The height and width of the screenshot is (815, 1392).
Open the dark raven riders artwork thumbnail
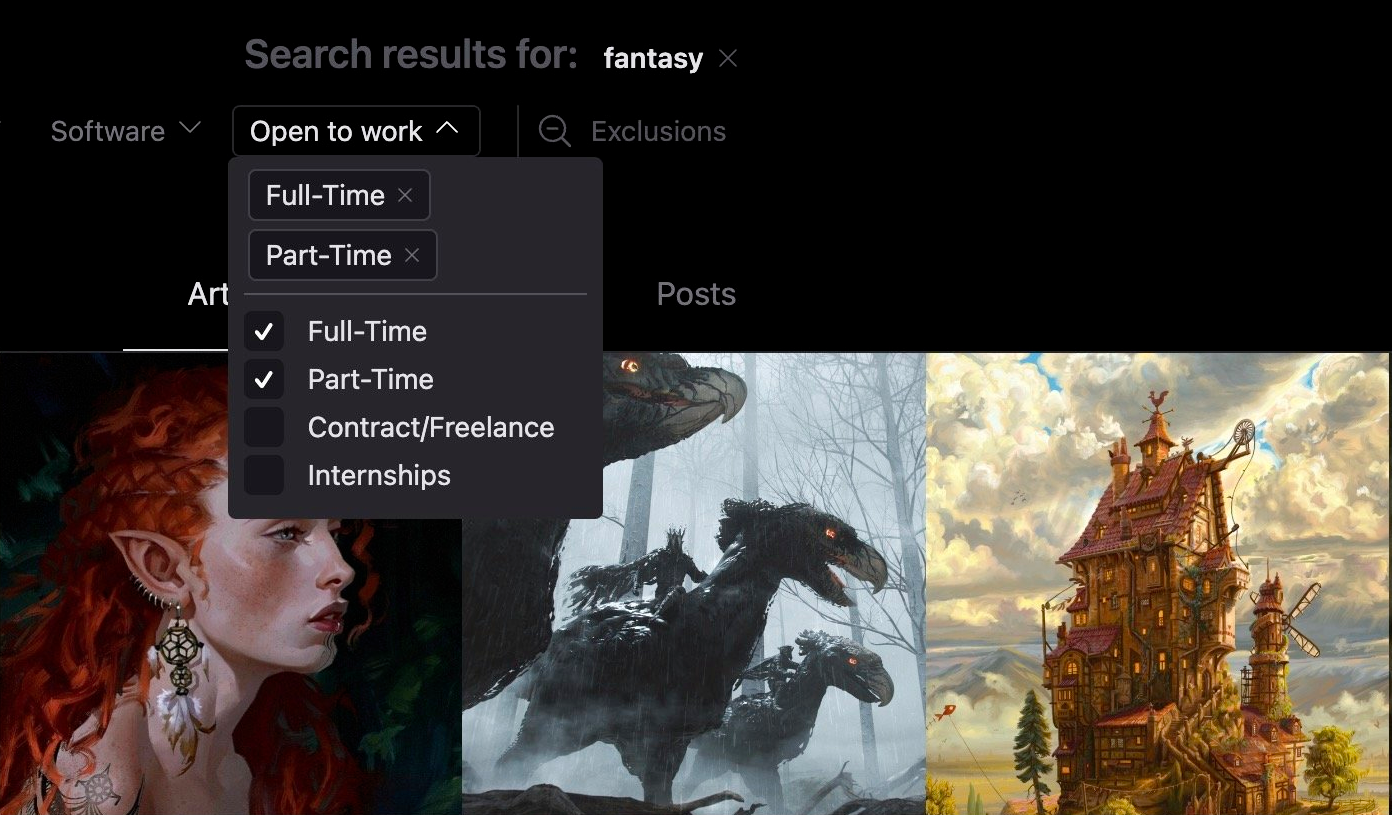tap(694, 583)
